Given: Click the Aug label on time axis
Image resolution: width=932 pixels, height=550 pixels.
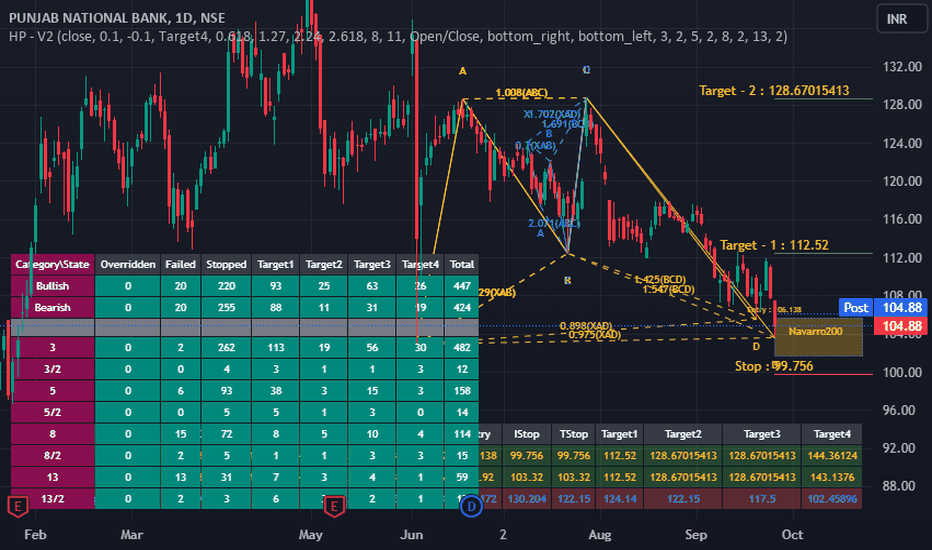Looking at the screenshot, I should [x=600, y=535].
